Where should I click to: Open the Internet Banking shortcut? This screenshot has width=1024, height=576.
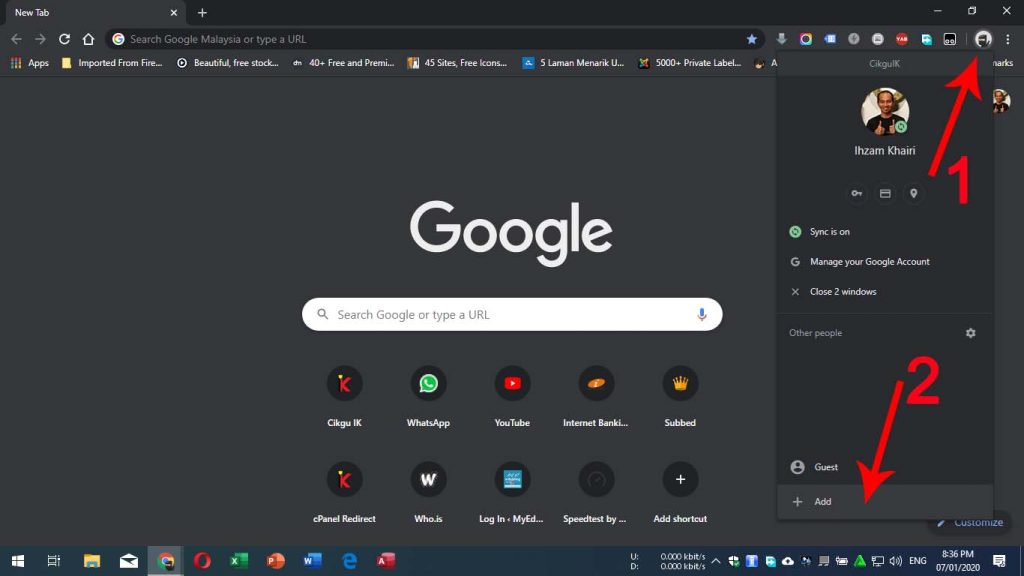596,396
